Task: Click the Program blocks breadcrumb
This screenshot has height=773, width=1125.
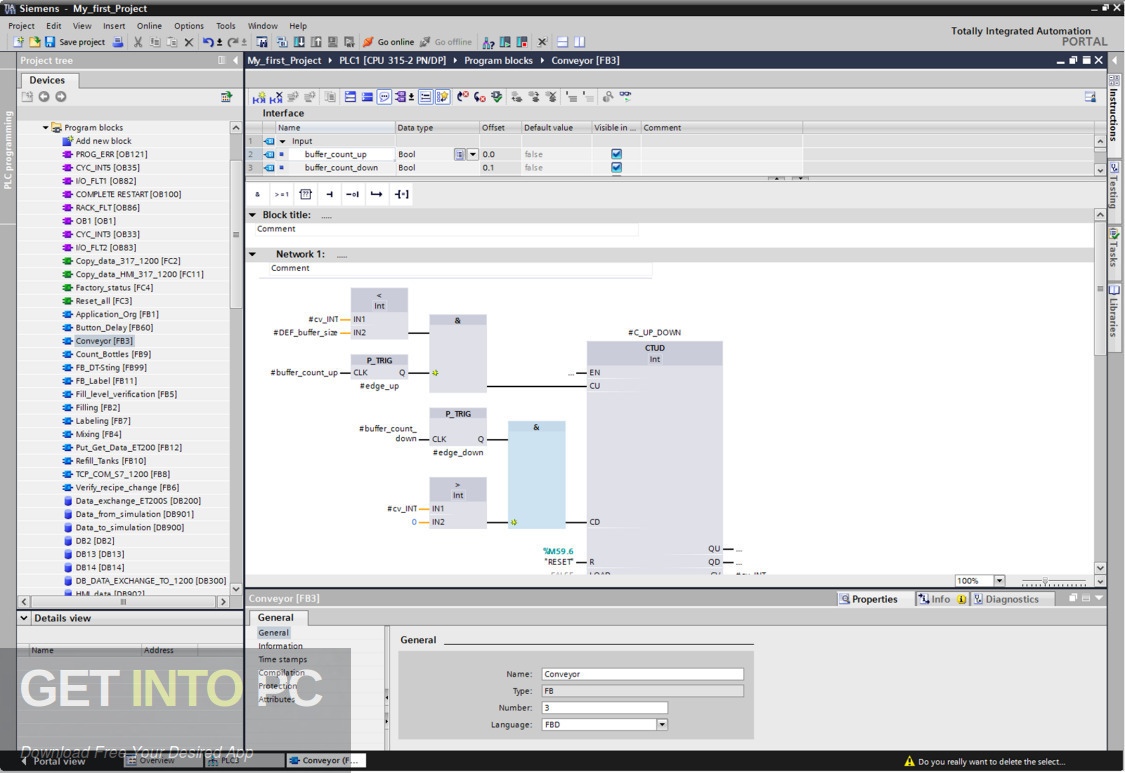Action: [x=498, y=60]
